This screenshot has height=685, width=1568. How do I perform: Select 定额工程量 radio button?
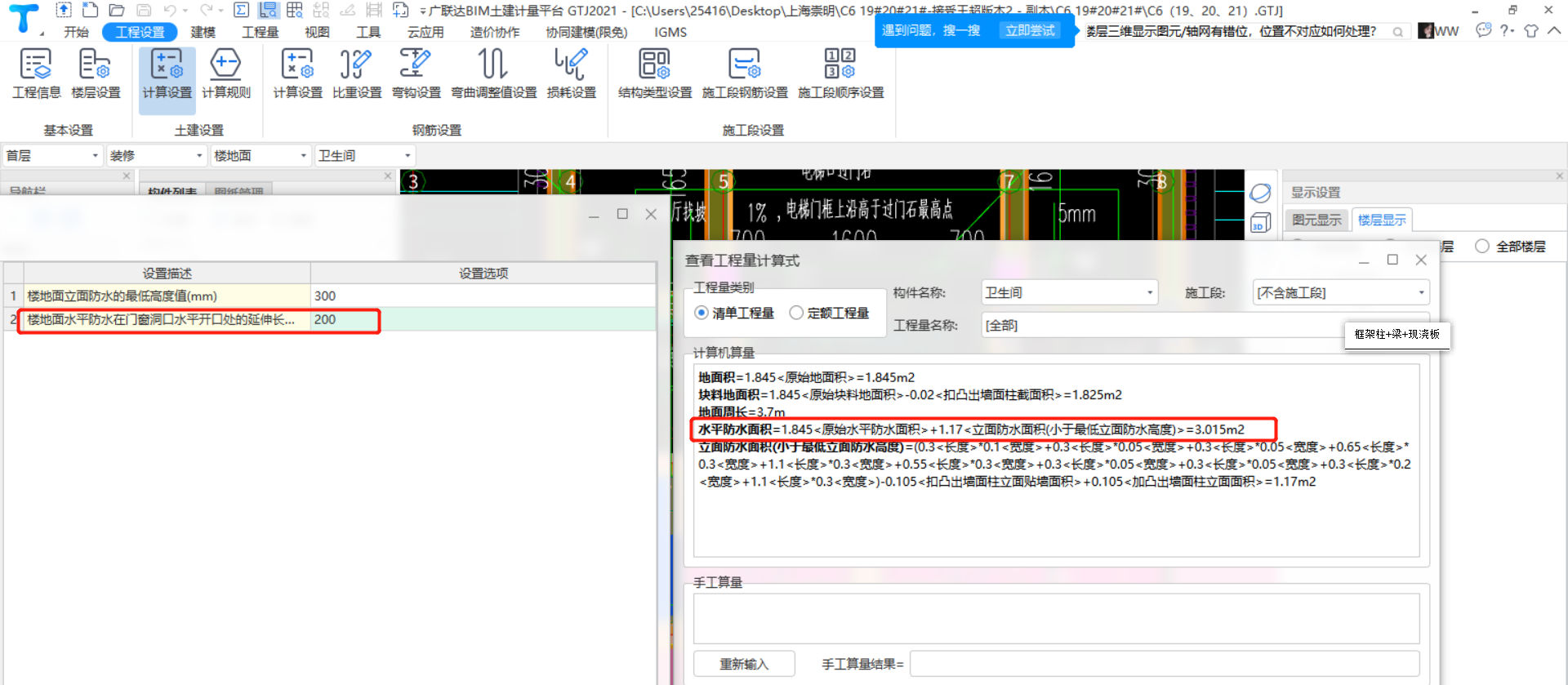coord(796,313)
